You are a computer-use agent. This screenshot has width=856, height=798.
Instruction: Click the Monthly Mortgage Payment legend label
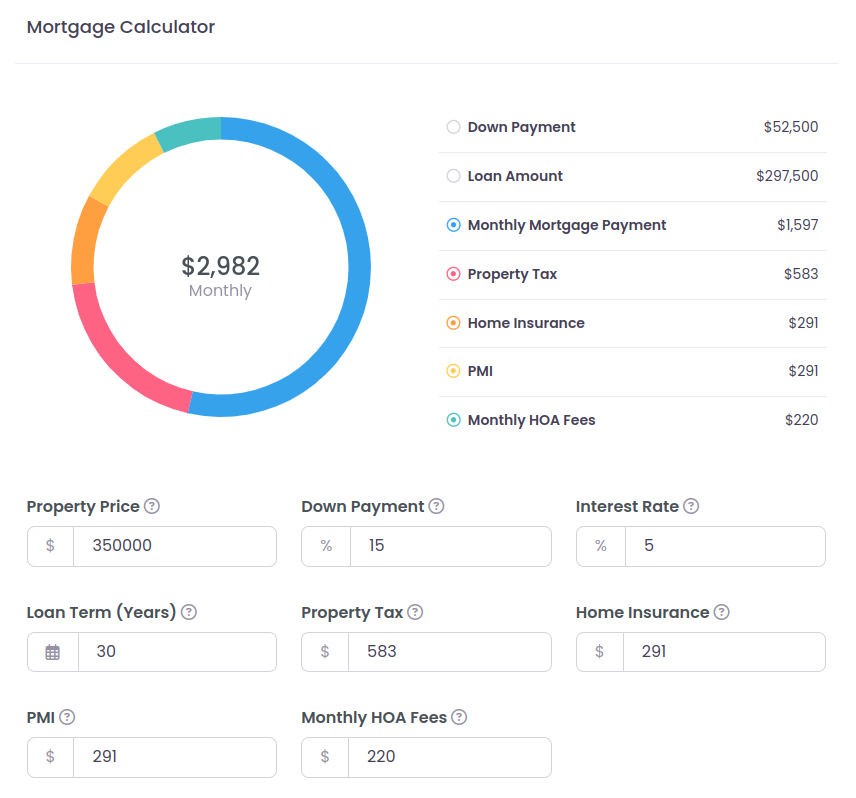point(567,225)
